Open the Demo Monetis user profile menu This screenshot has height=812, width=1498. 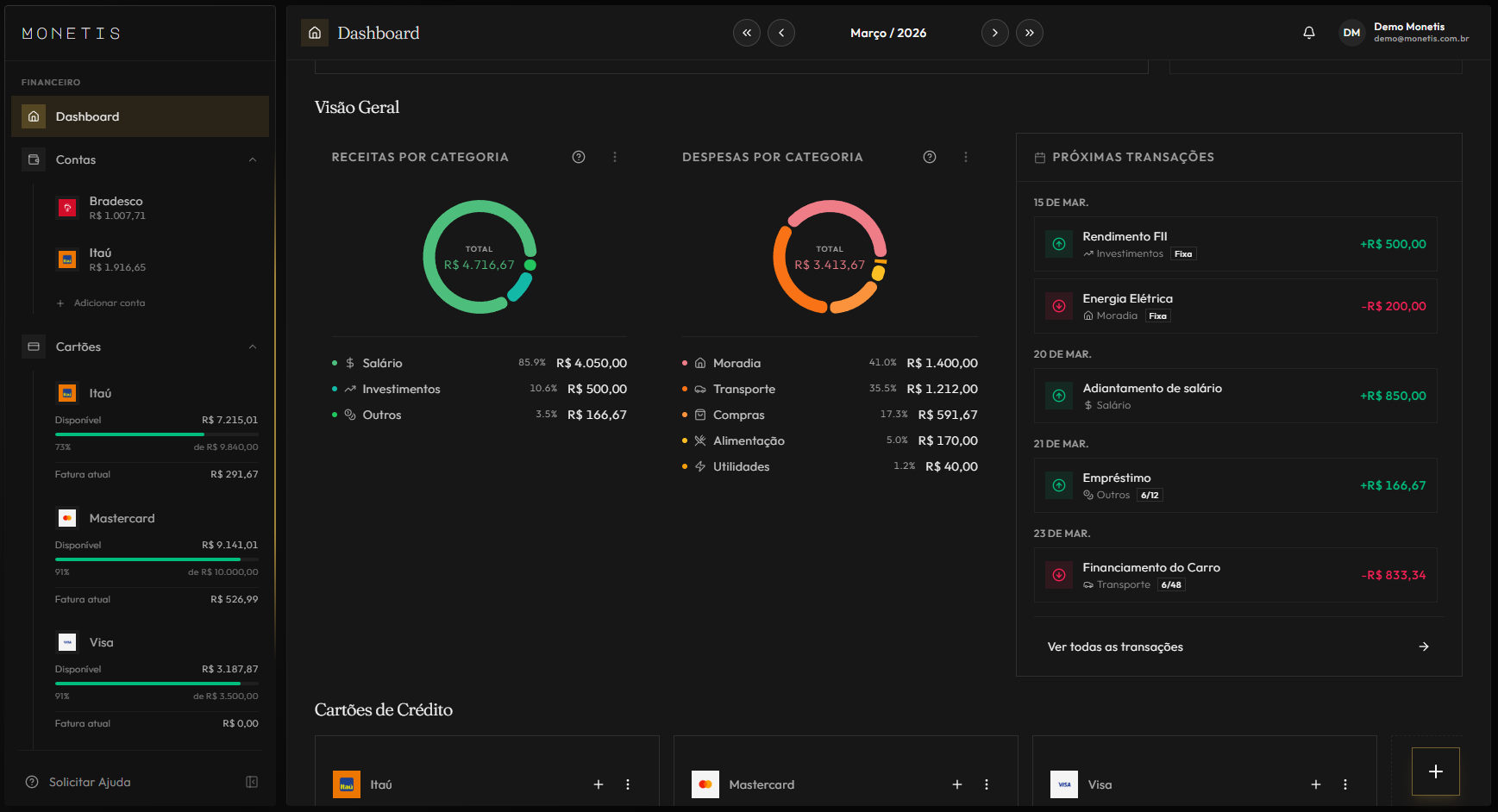pos(1405,33)
